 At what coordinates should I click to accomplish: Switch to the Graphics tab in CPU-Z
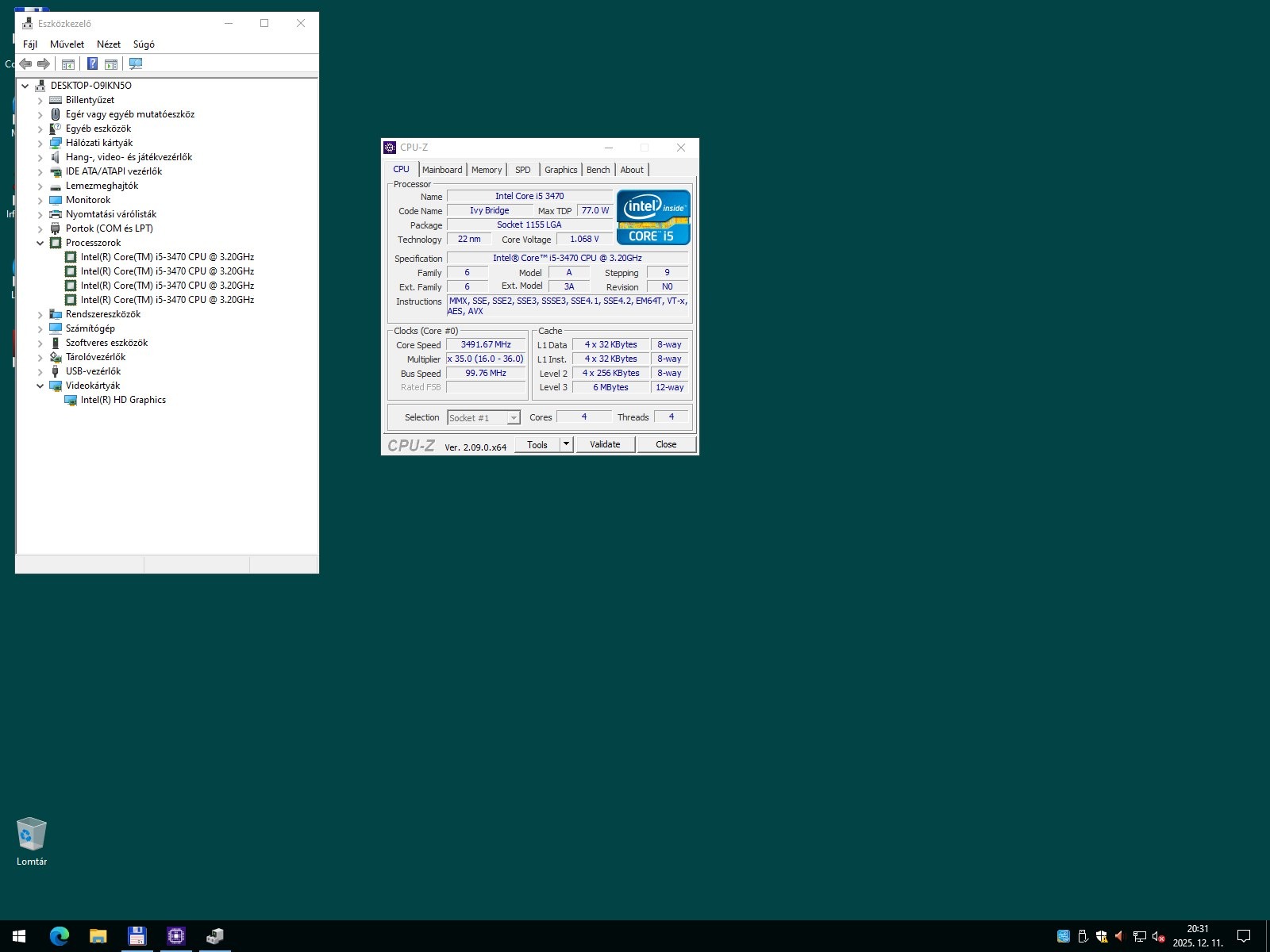coord(561,170)
